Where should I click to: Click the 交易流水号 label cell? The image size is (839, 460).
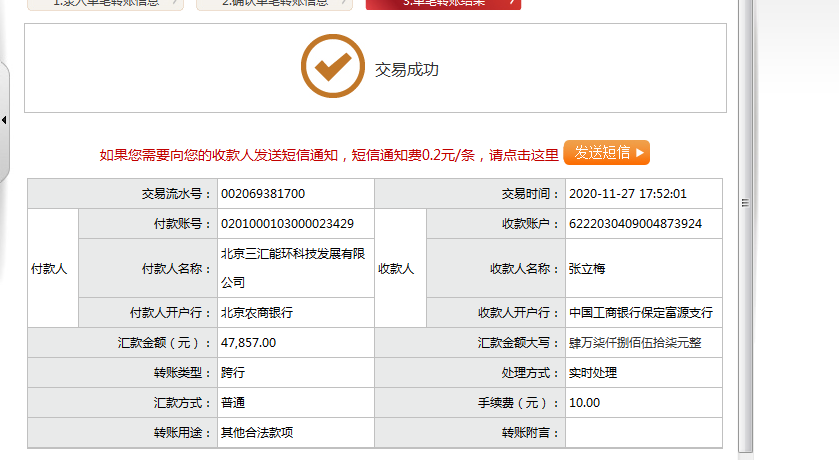click(123, 194)
